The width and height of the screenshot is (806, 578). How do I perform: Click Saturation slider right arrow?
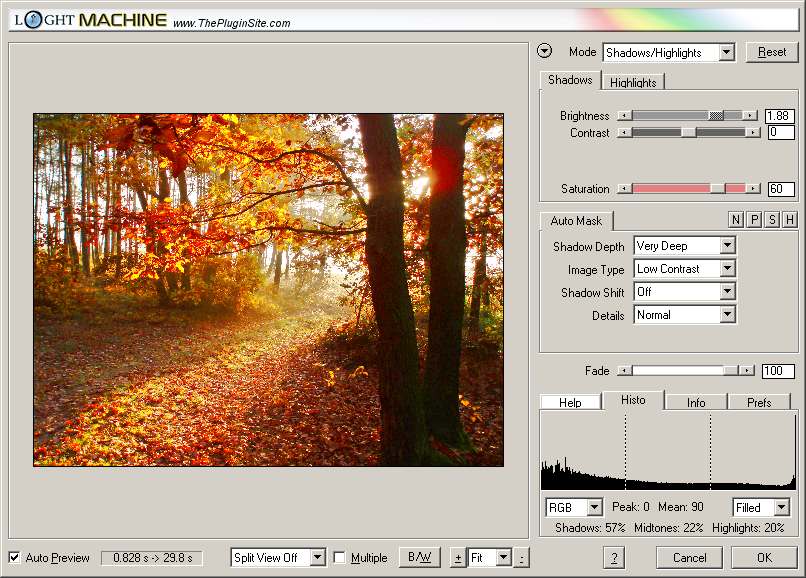point(753,189)
